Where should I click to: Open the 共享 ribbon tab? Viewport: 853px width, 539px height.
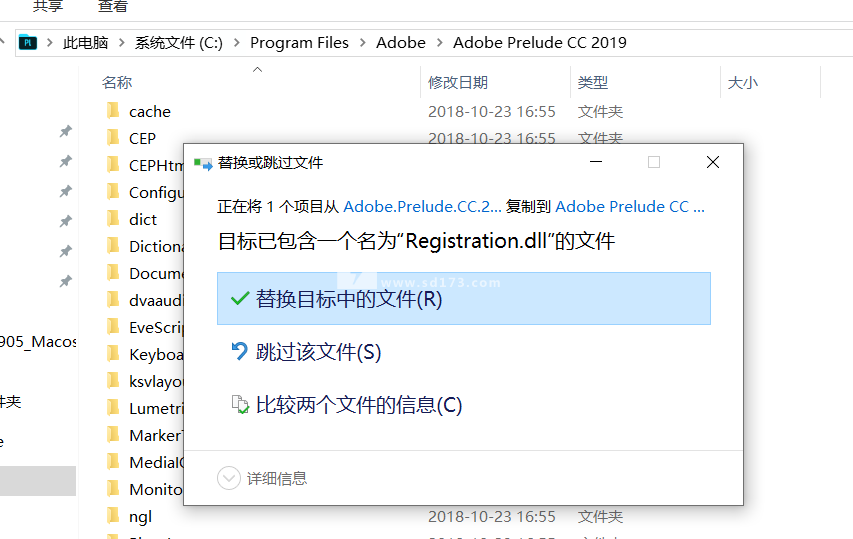(x=49, y=6)
